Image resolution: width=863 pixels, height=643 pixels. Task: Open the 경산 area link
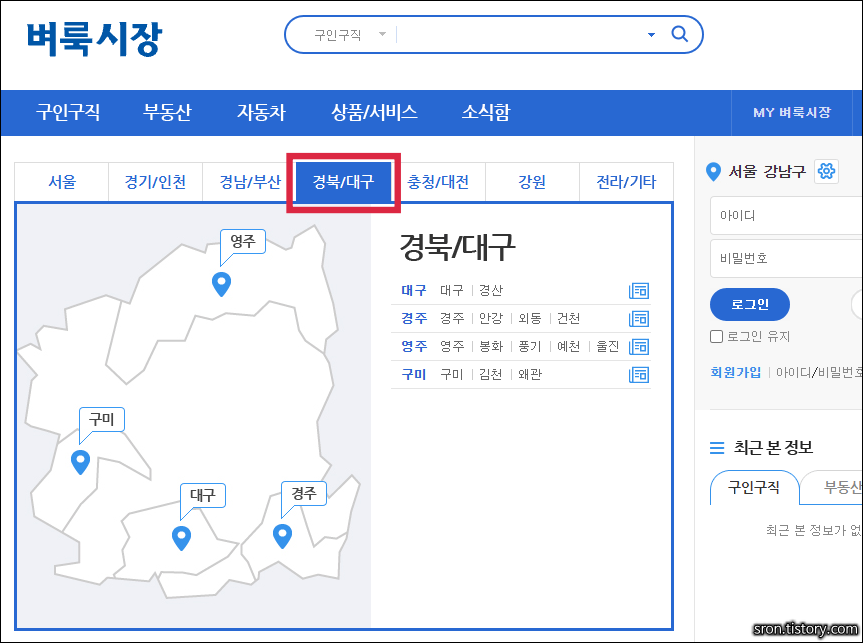point(491,290)
